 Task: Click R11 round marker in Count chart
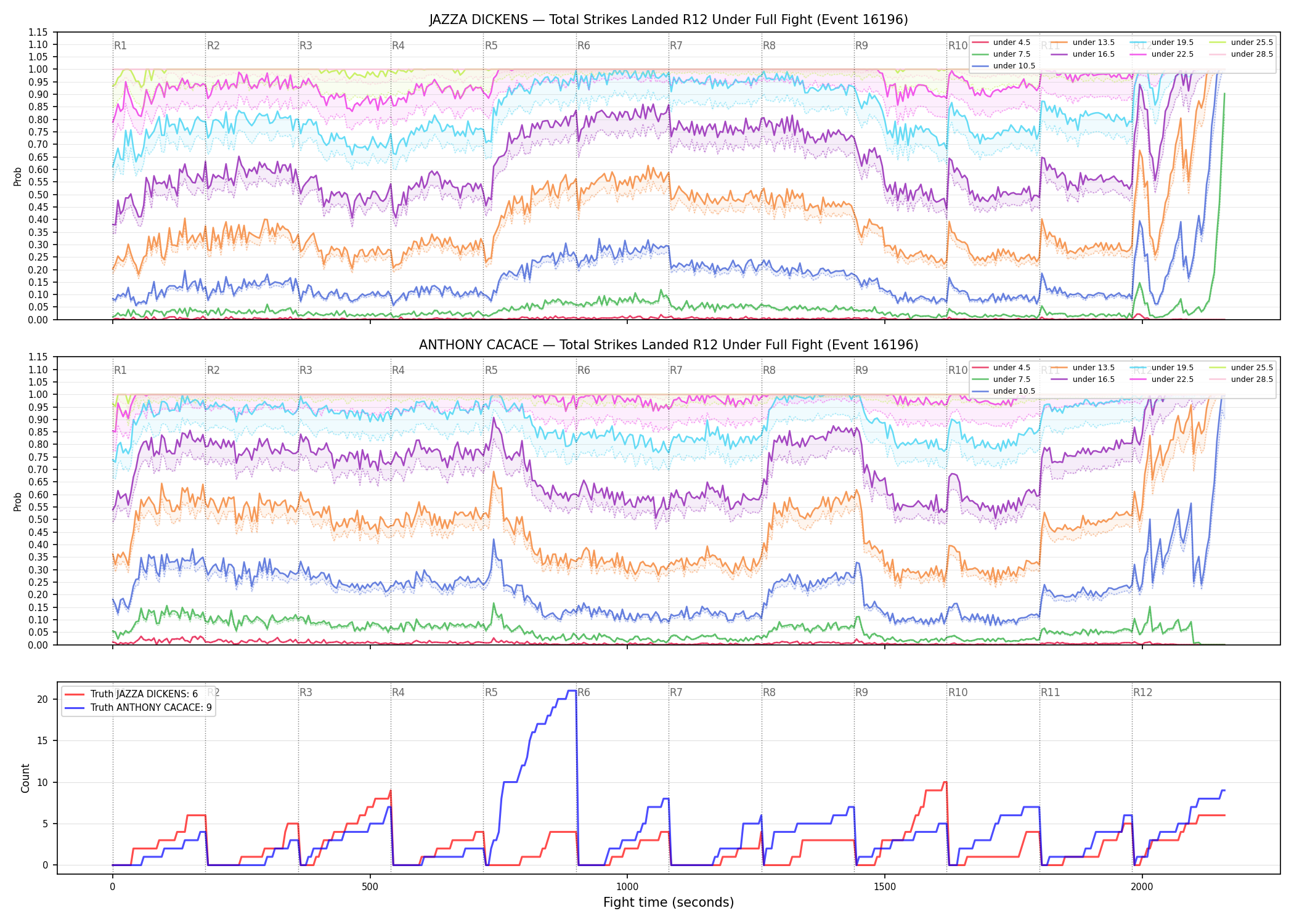click(1051, 692)
